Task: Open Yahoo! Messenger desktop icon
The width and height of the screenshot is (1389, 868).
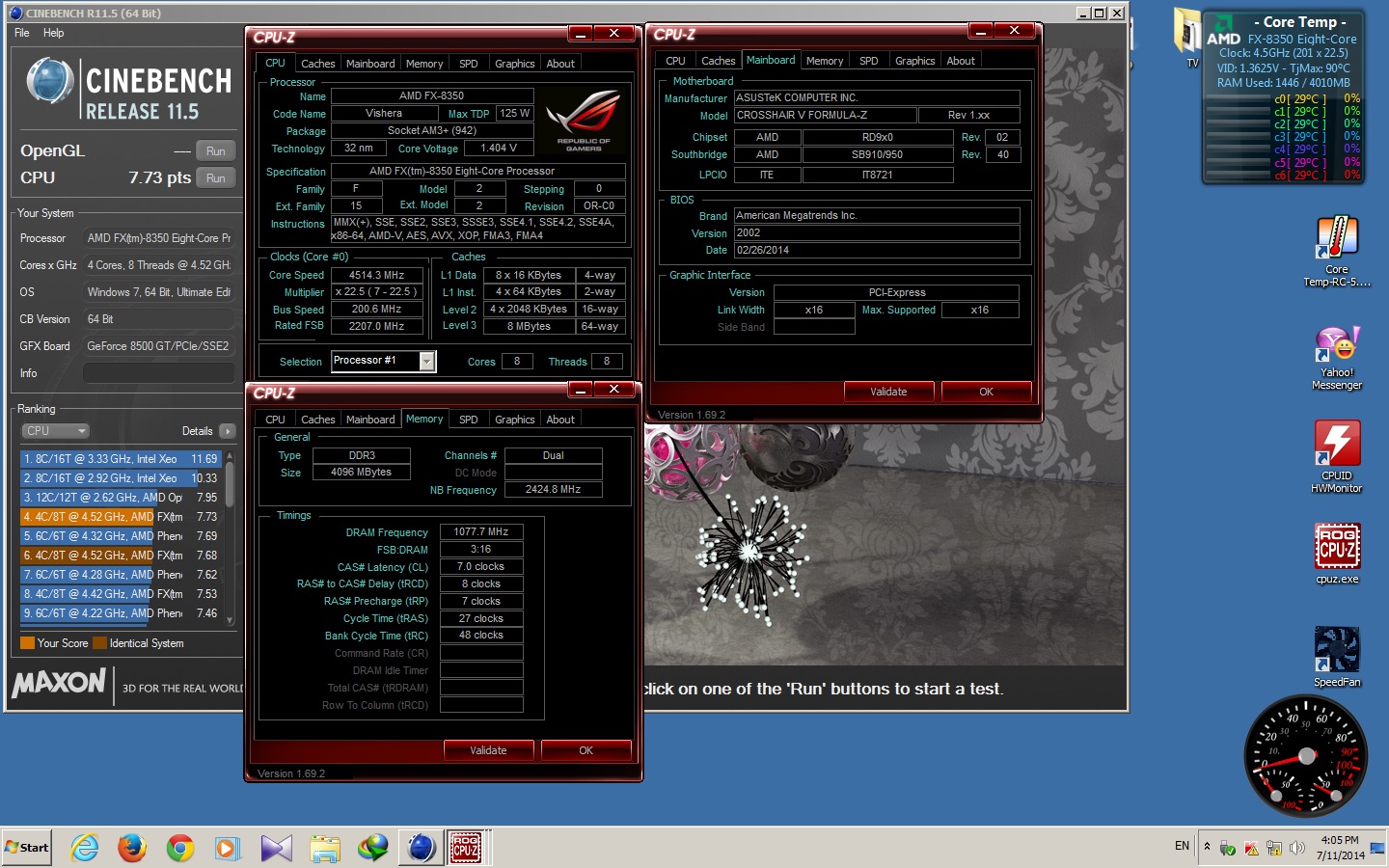Action: (x=1337, y=358)
